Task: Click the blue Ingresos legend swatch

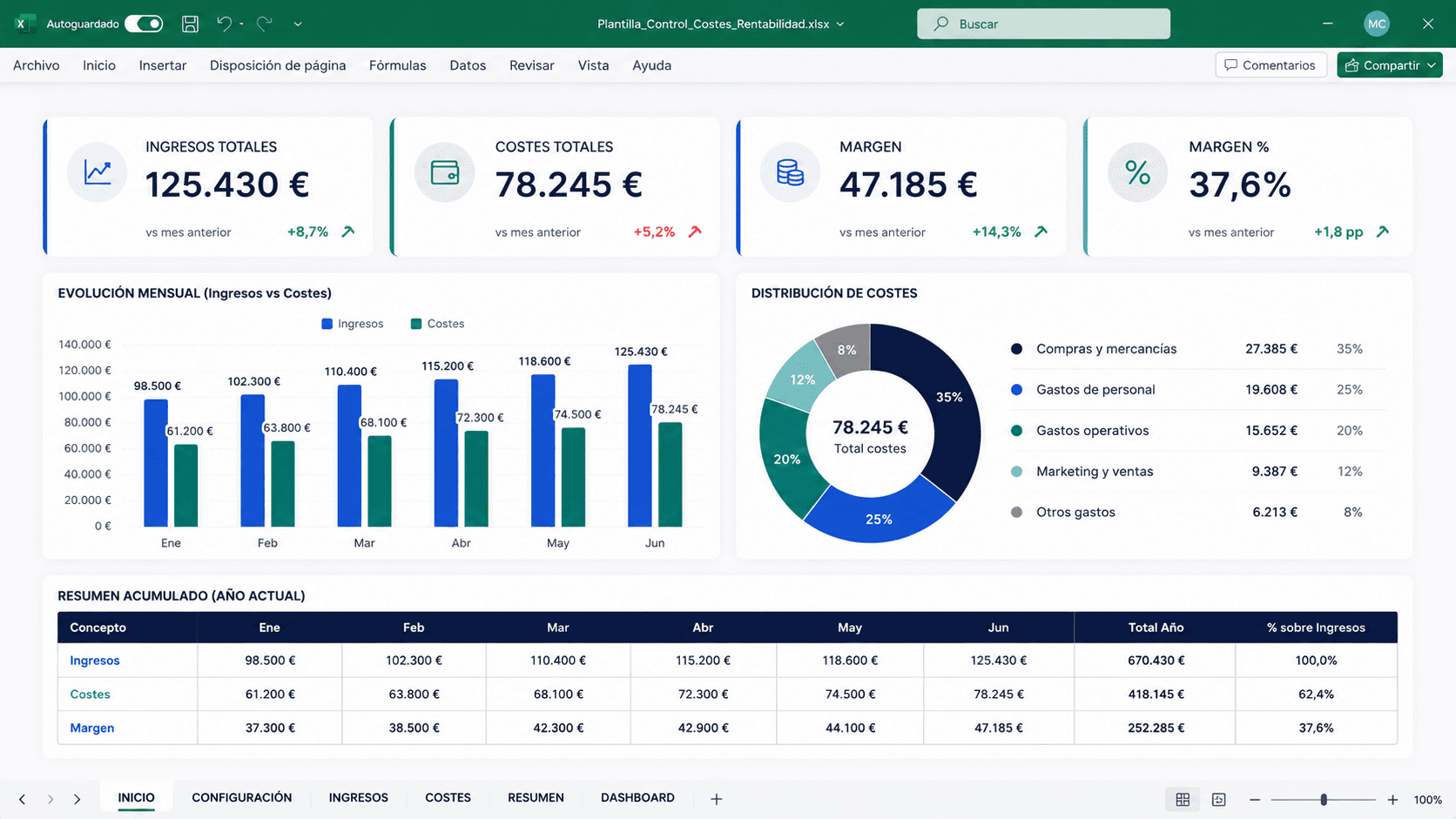Action: (327, 324)
